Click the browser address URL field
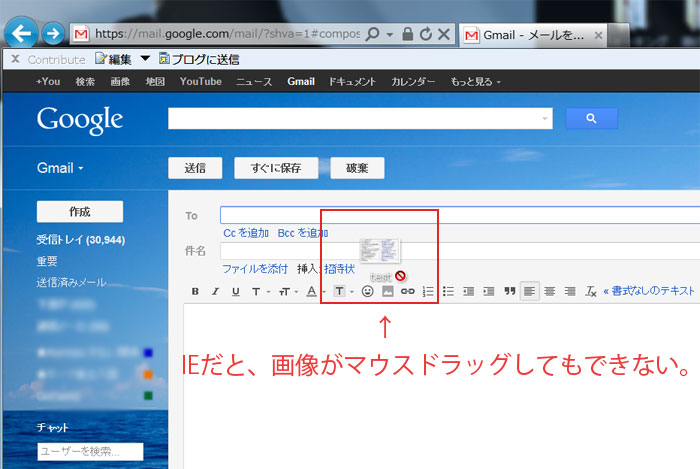Image resolution: width=700 pixels, height=469 pixels. [227, 34]
